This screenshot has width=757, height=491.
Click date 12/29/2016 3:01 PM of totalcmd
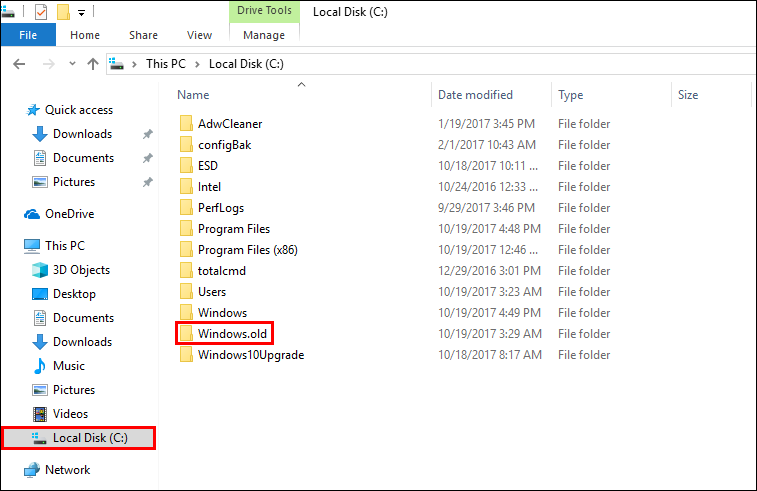tap(489, 271)
